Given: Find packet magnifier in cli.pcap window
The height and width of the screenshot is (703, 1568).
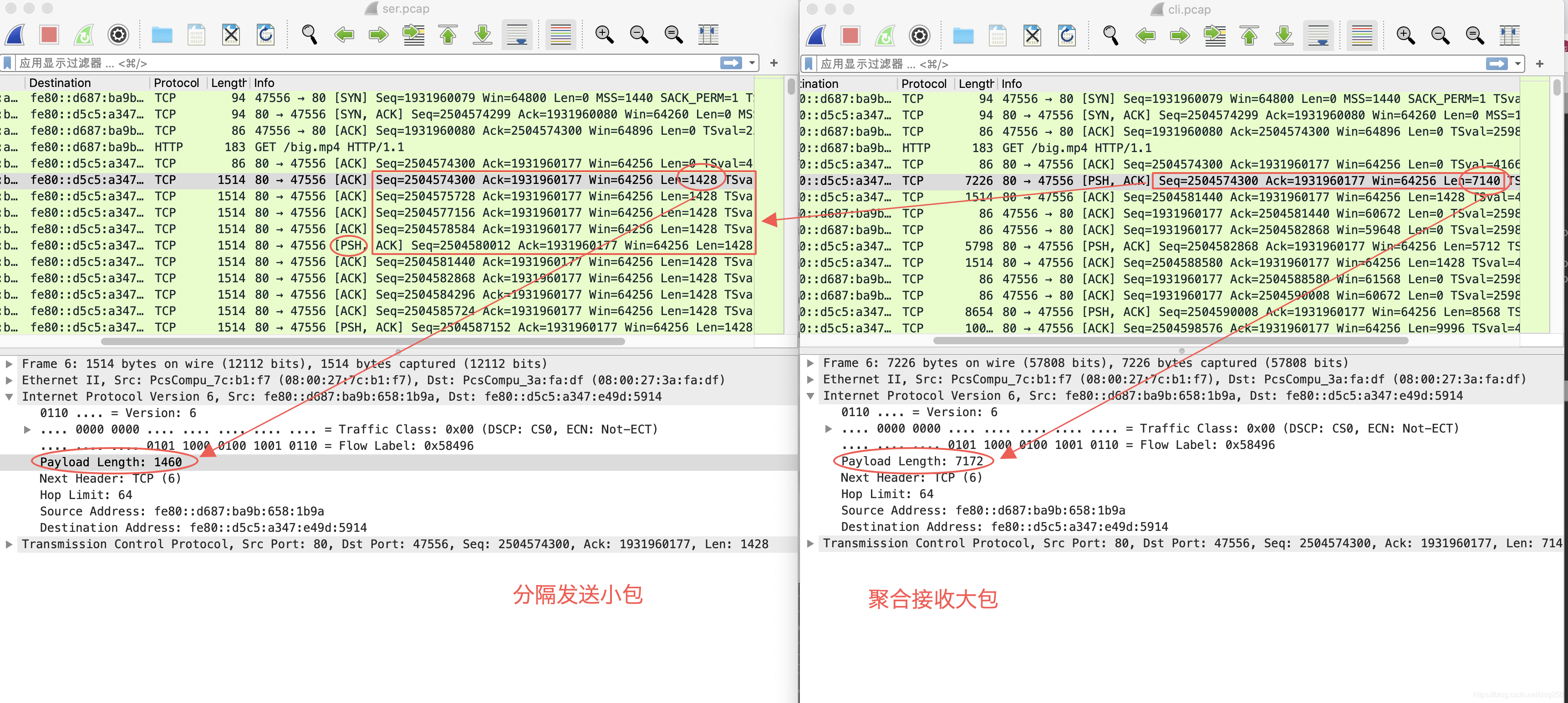Looking at the screenshot, I should (1110, 36).
